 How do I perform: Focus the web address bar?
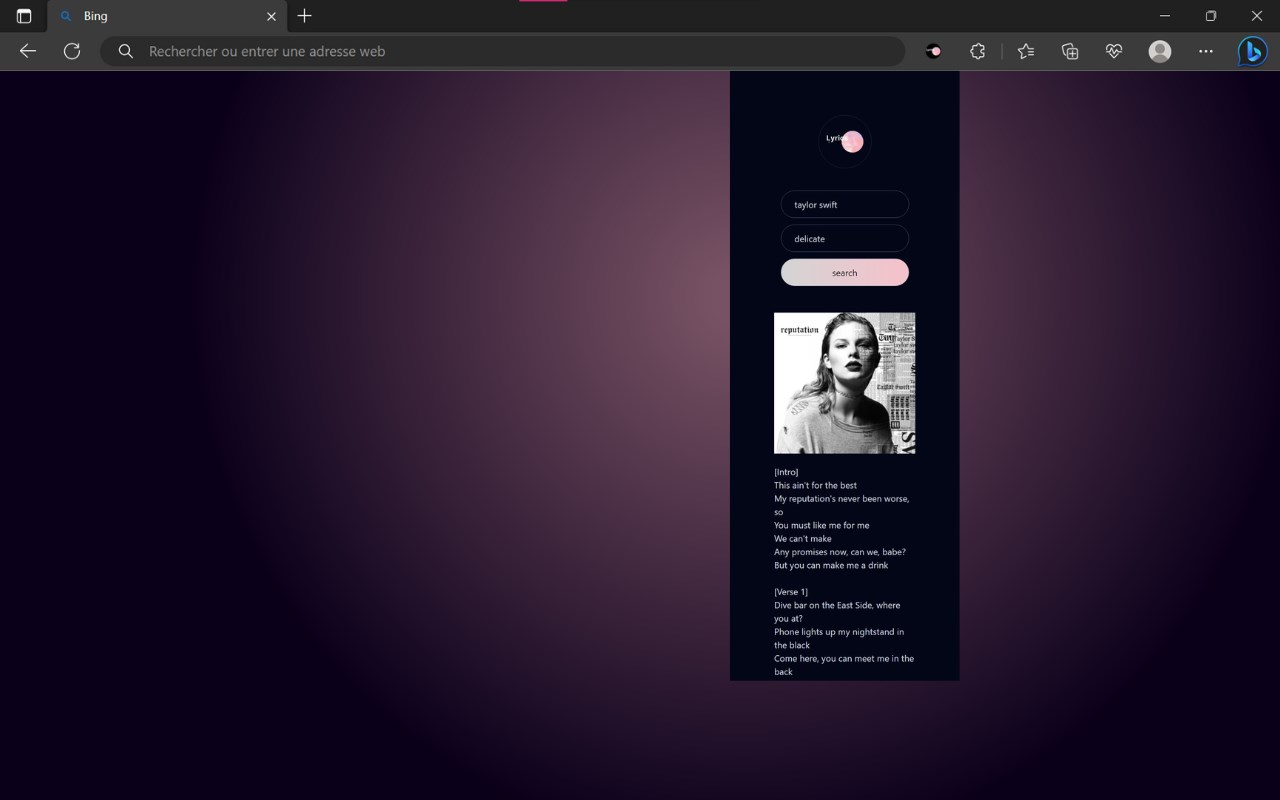pos(502,51)
